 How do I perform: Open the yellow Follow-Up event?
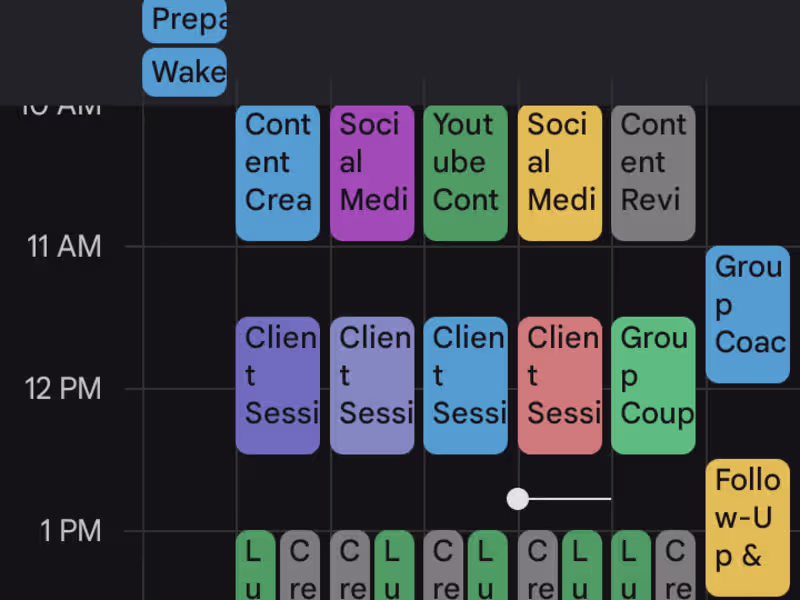[x=748, y=527]
